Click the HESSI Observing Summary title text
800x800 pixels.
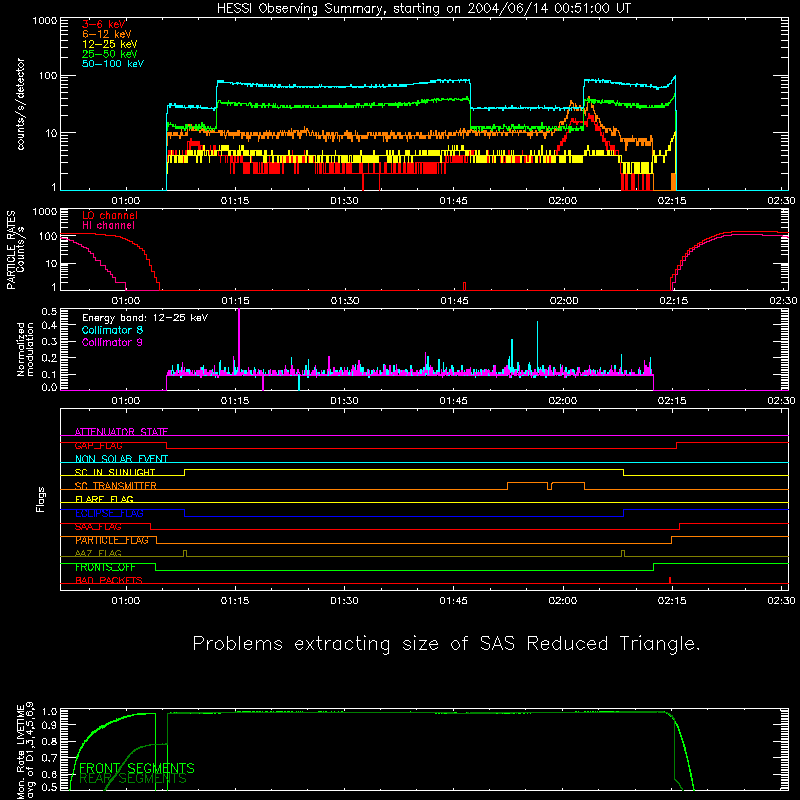[x=423, y=9]
